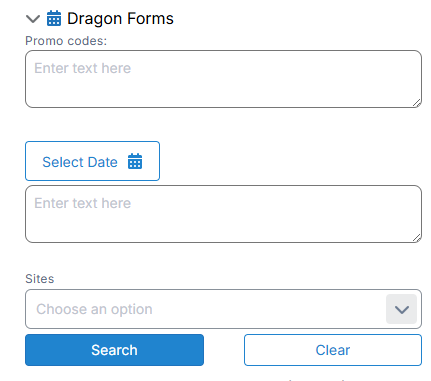
Task: Click the calendar icon beside Dragon Forms title
Action: coord(54,18)
